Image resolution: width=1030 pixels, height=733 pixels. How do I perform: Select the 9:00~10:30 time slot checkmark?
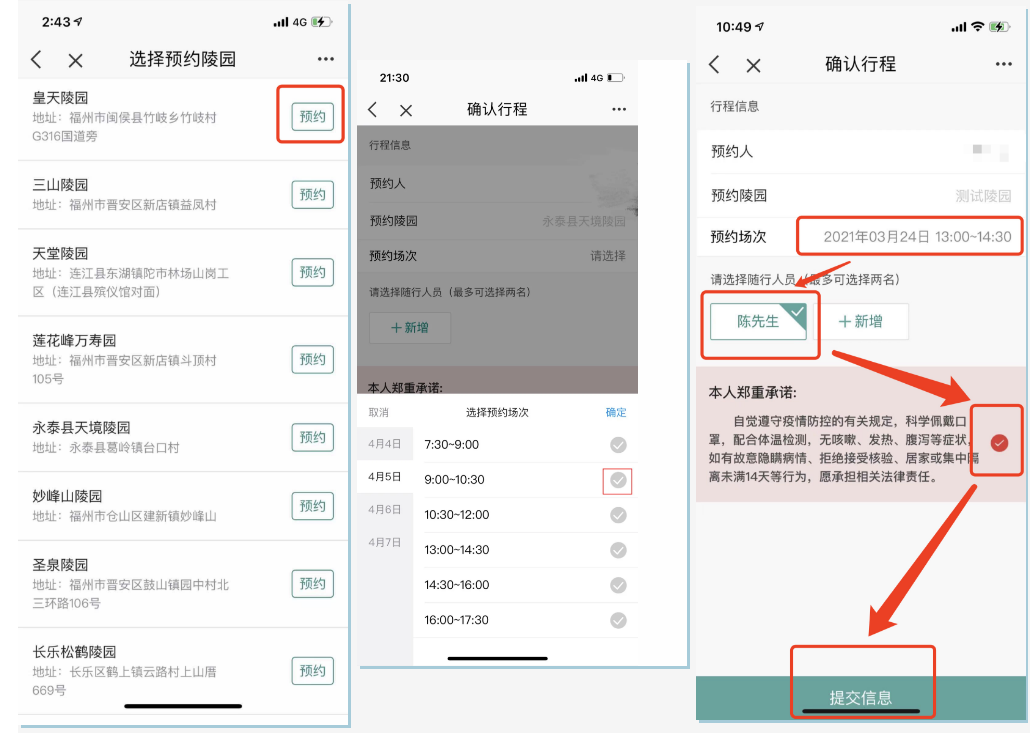pos(618,481)
